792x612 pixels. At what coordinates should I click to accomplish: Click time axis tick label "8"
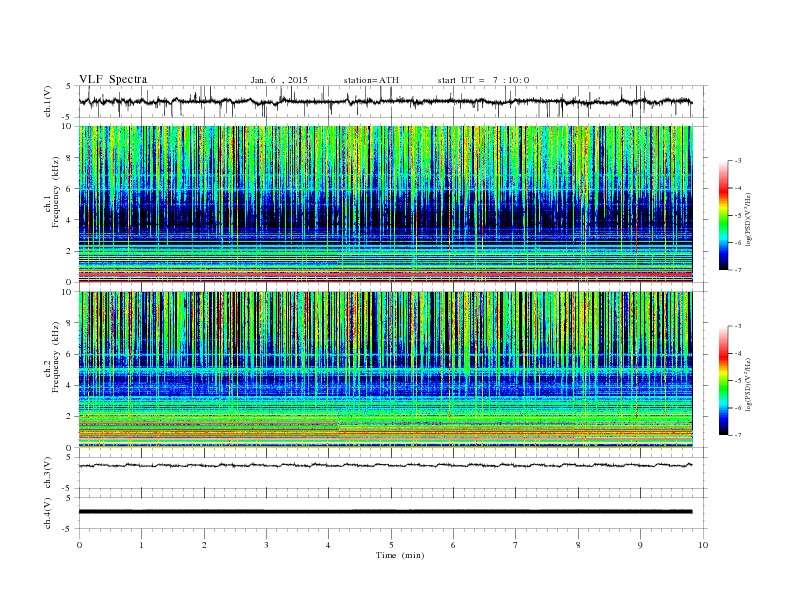(578, 545)
